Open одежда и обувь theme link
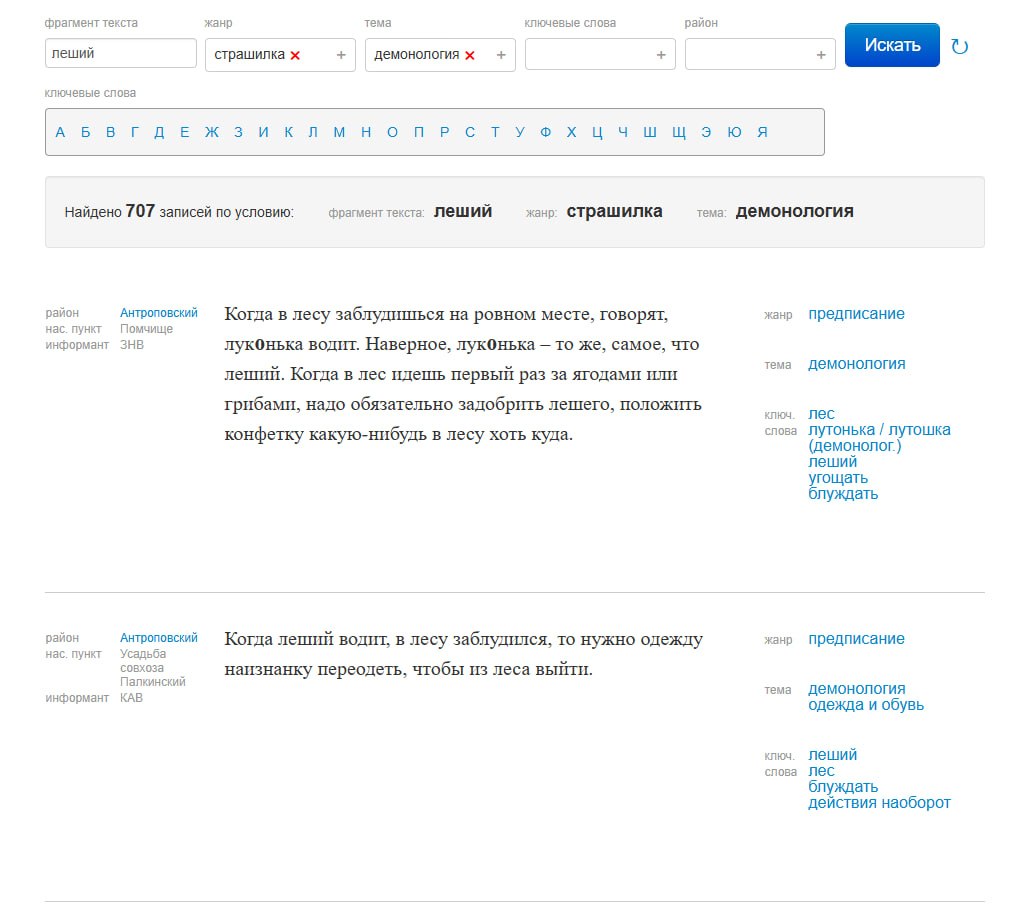 866,705
